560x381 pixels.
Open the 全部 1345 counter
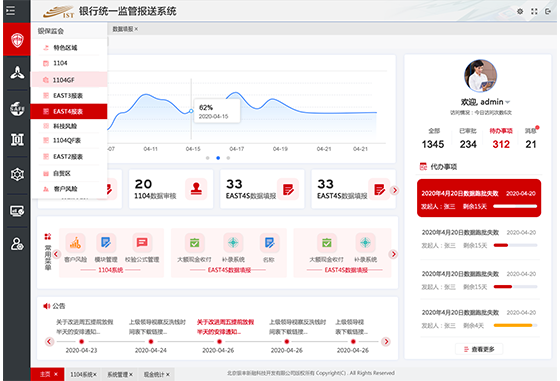click(433, 139)
